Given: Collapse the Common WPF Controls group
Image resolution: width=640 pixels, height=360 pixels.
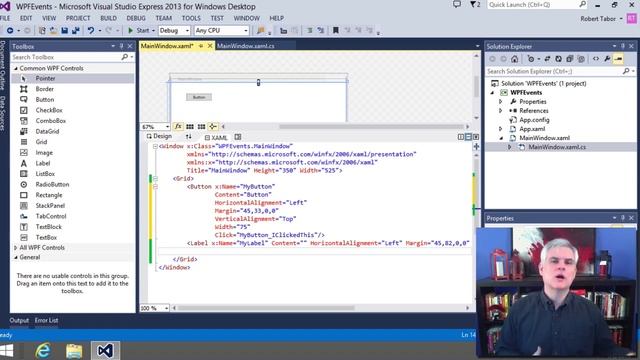Looking at the screenshot, I should 16,68.
